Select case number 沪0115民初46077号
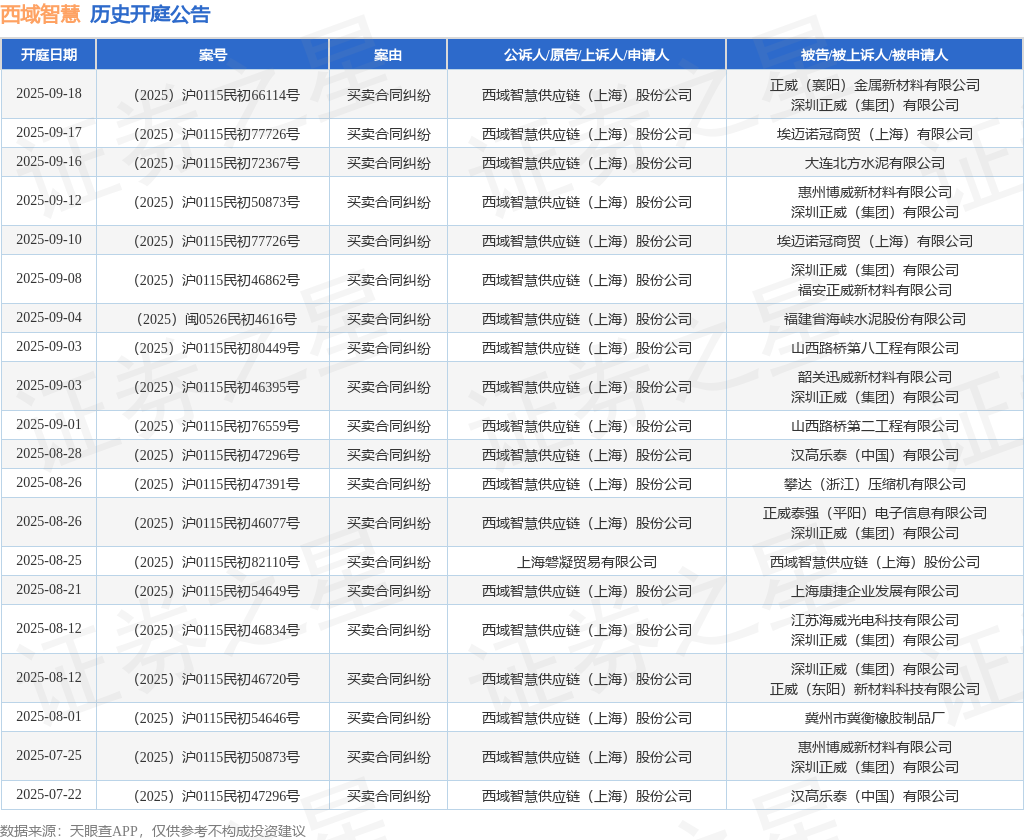Image resolution: width=1024 pixels, height=840 pixels. click(216, 523)
